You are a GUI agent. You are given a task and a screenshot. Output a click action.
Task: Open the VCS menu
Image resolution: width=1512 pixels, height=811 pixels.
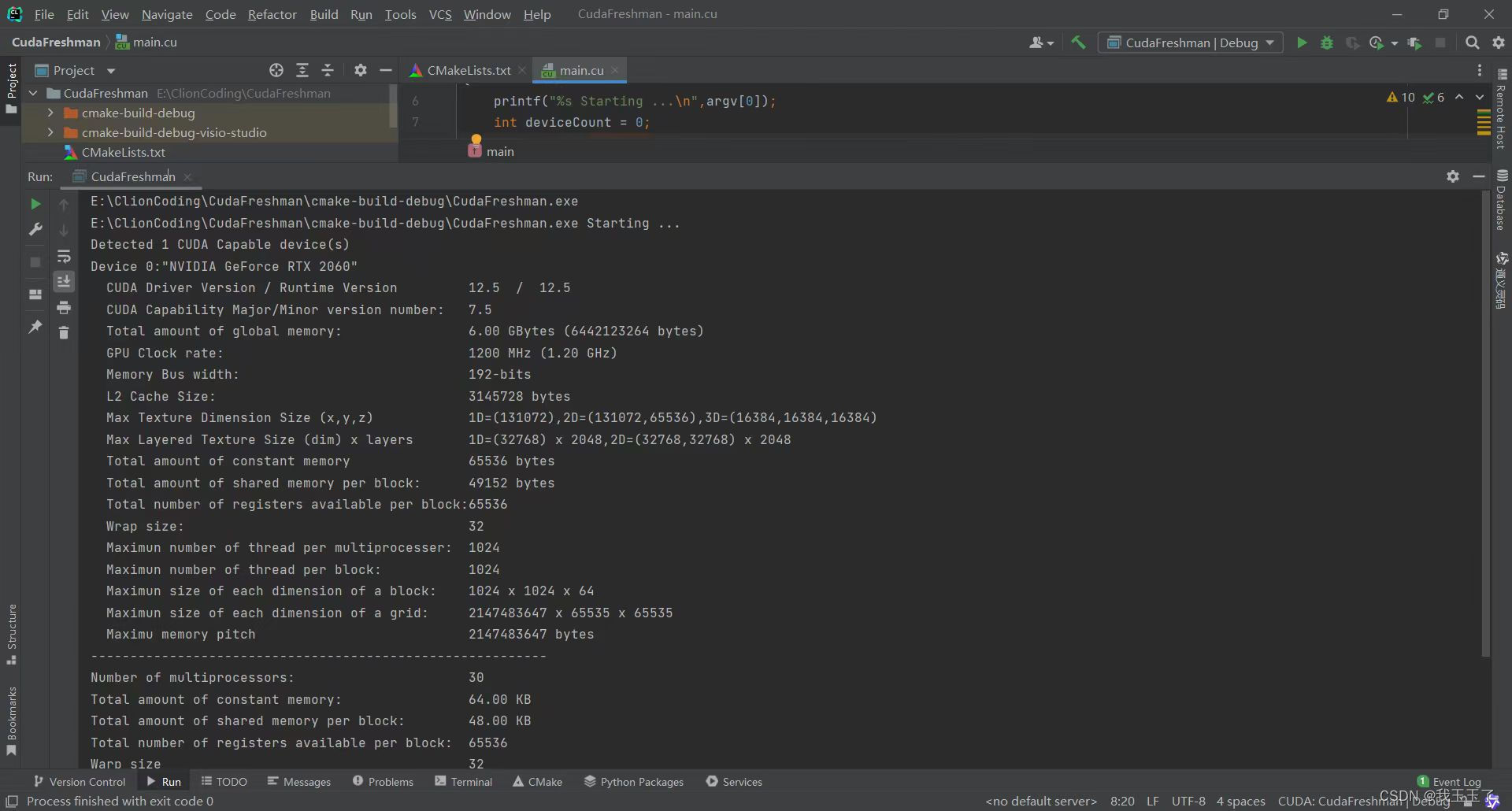[440, 14]
